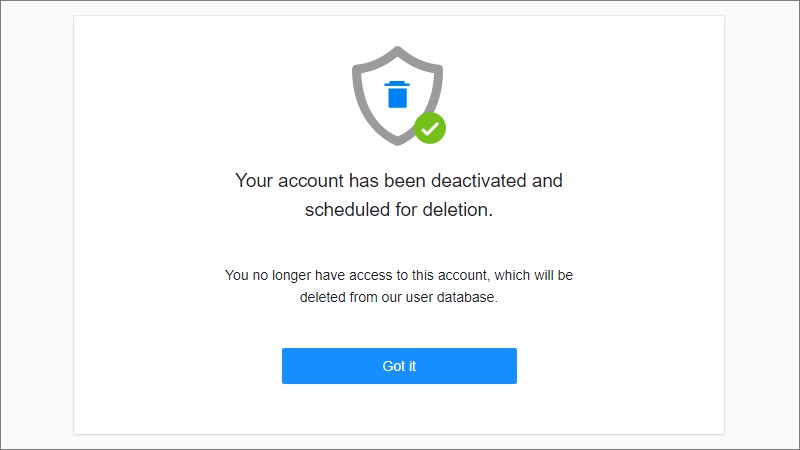Click the "You no longer have access" line
Screen dimensions: 800x450
[399, 275]
